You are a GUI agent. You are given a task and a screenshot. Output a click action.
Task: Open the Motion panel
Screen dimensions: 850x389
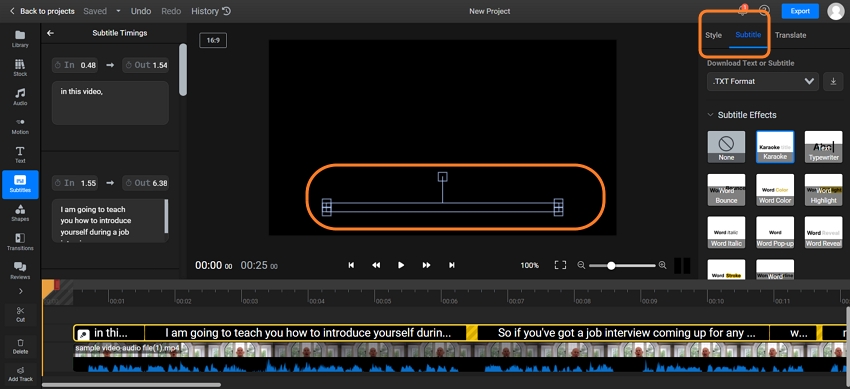click(x=20, y=126)
